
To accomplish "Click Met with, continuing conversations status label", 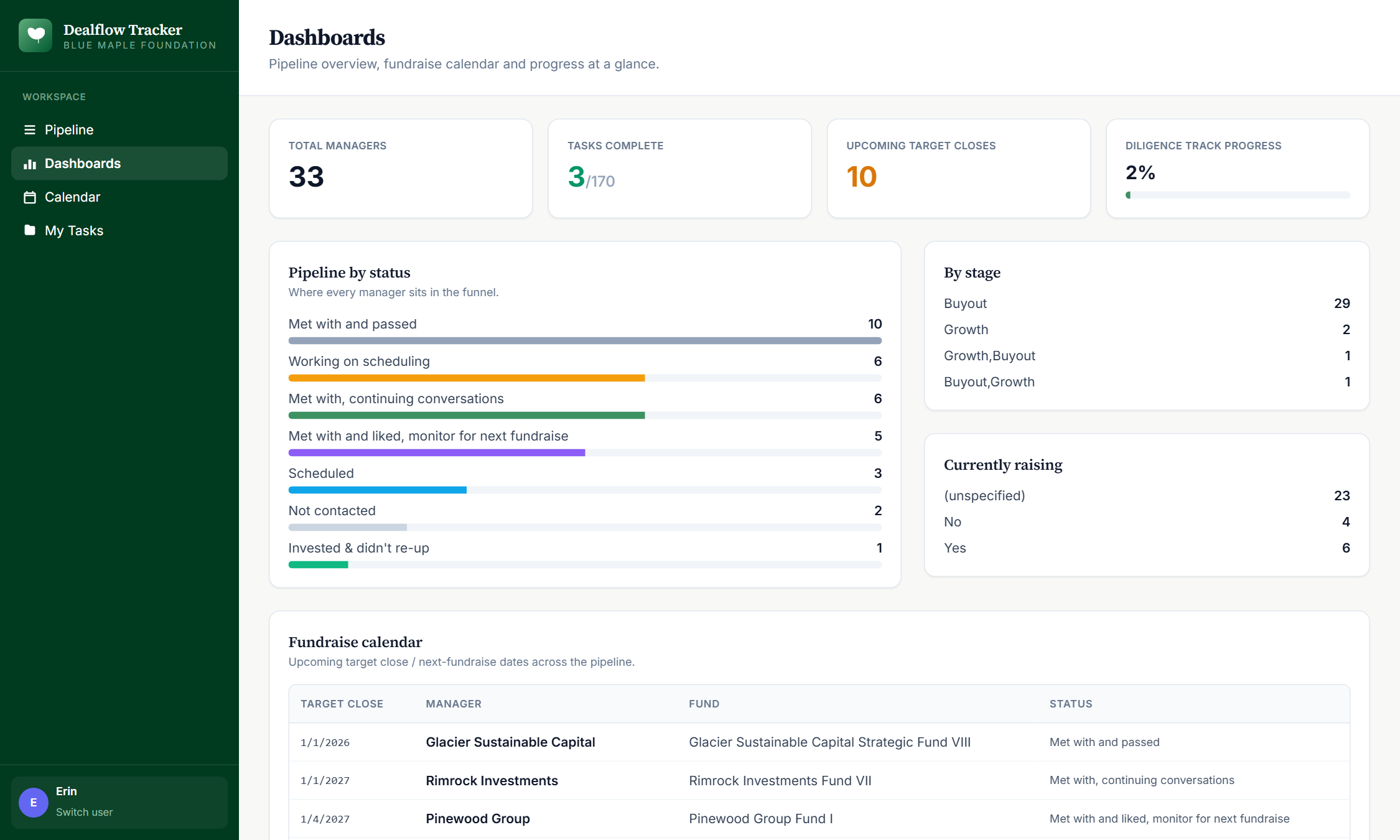I will tap(396, 399).
